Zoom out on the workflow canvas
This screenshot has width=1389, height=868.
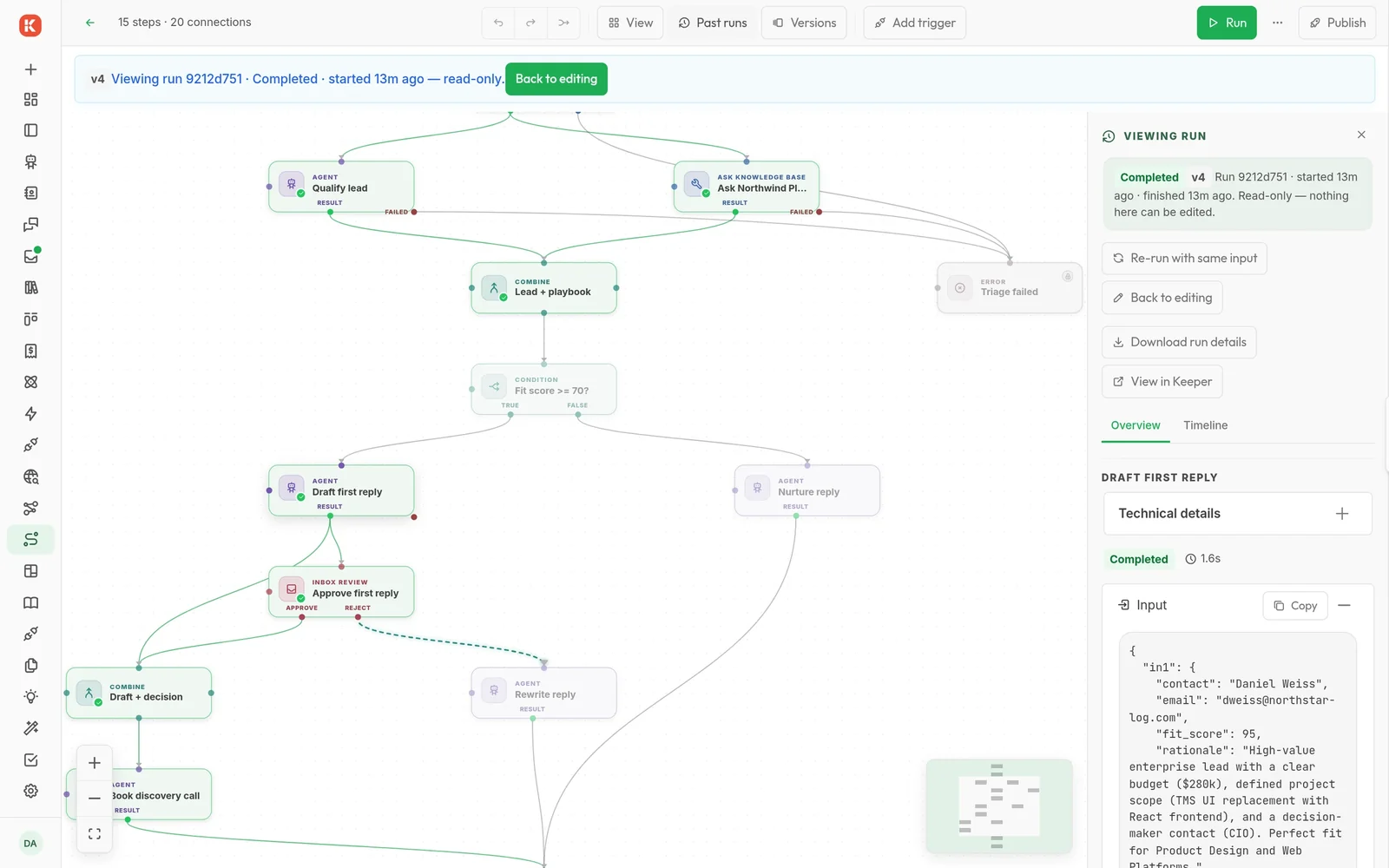(x=95, y=799)
